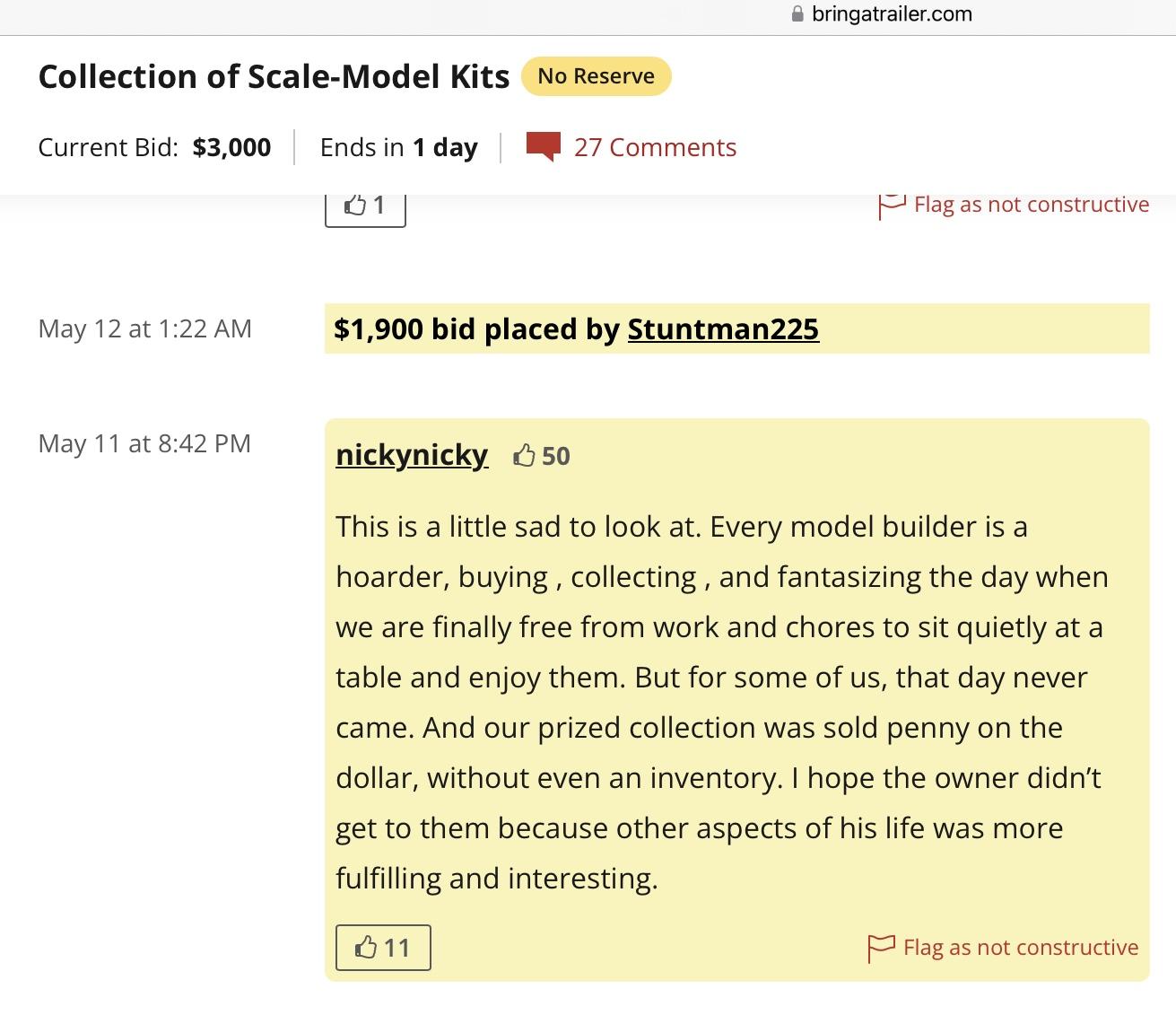The height and width of the screenshot is (1015, 1176).
Task: Visit nickynicky's user profile
Action: click(412, 455)
